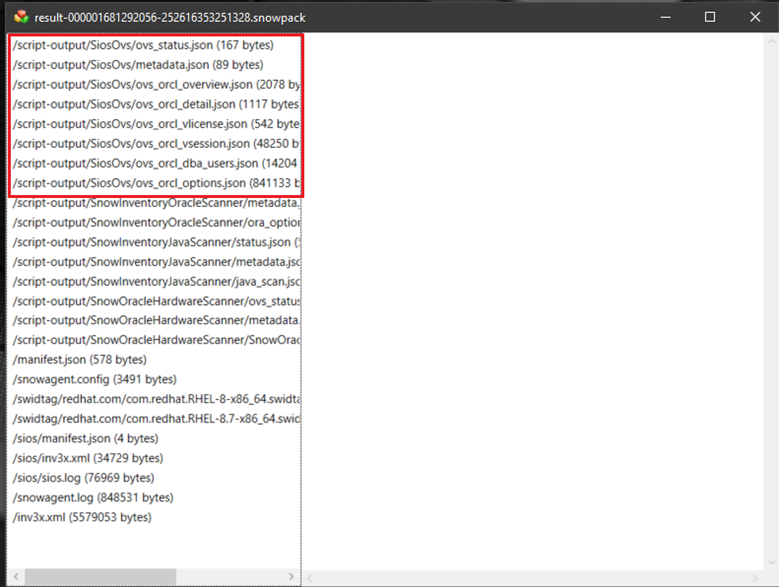Select SnowInventoryOracleScanner/metadata entry
The height and width of the screenshot is (588, 779).
click(x=156, y=203)
